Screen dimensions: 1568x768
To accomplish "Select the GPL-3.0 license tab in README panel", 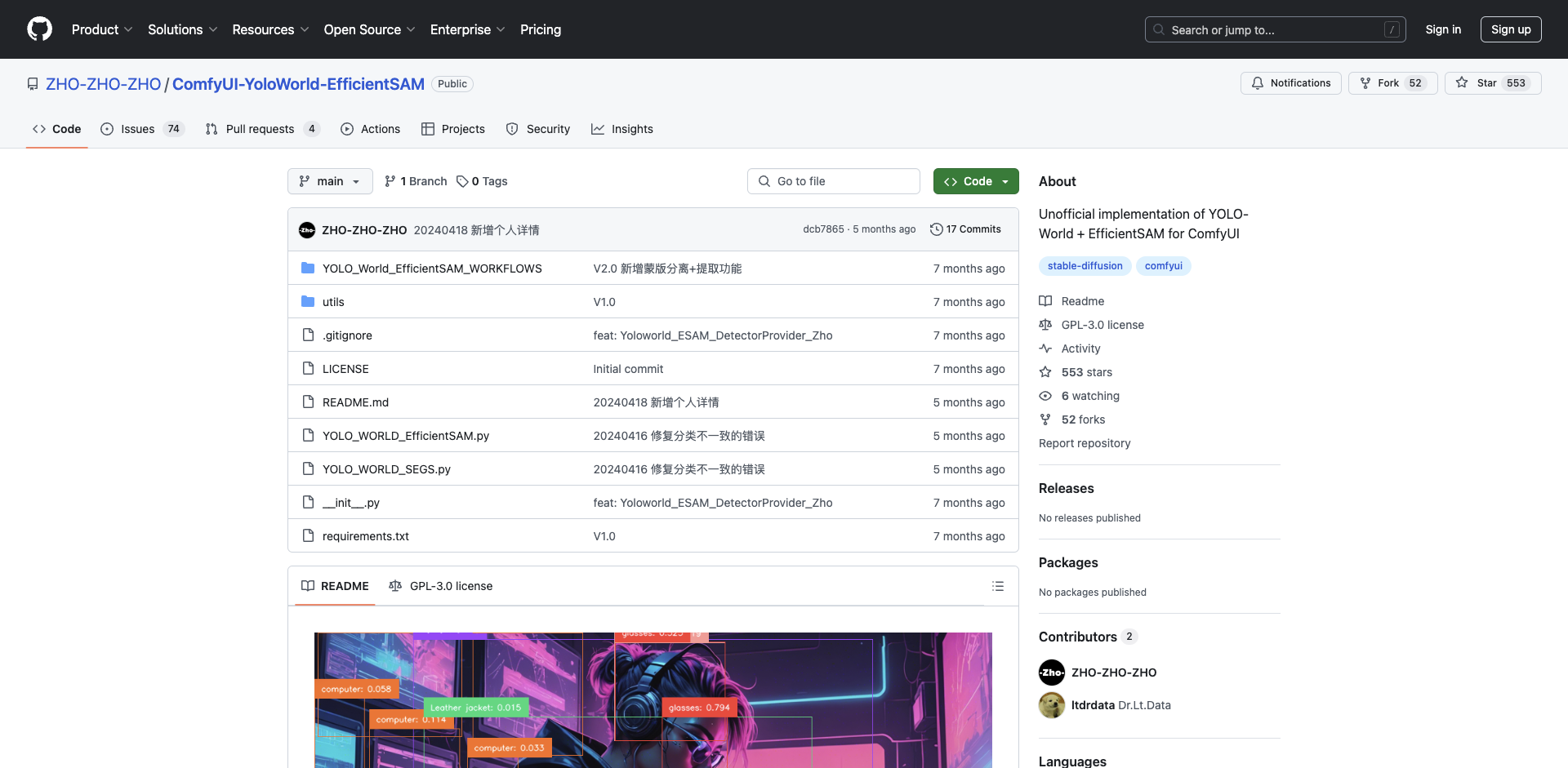I will click(x=441, y=586).
